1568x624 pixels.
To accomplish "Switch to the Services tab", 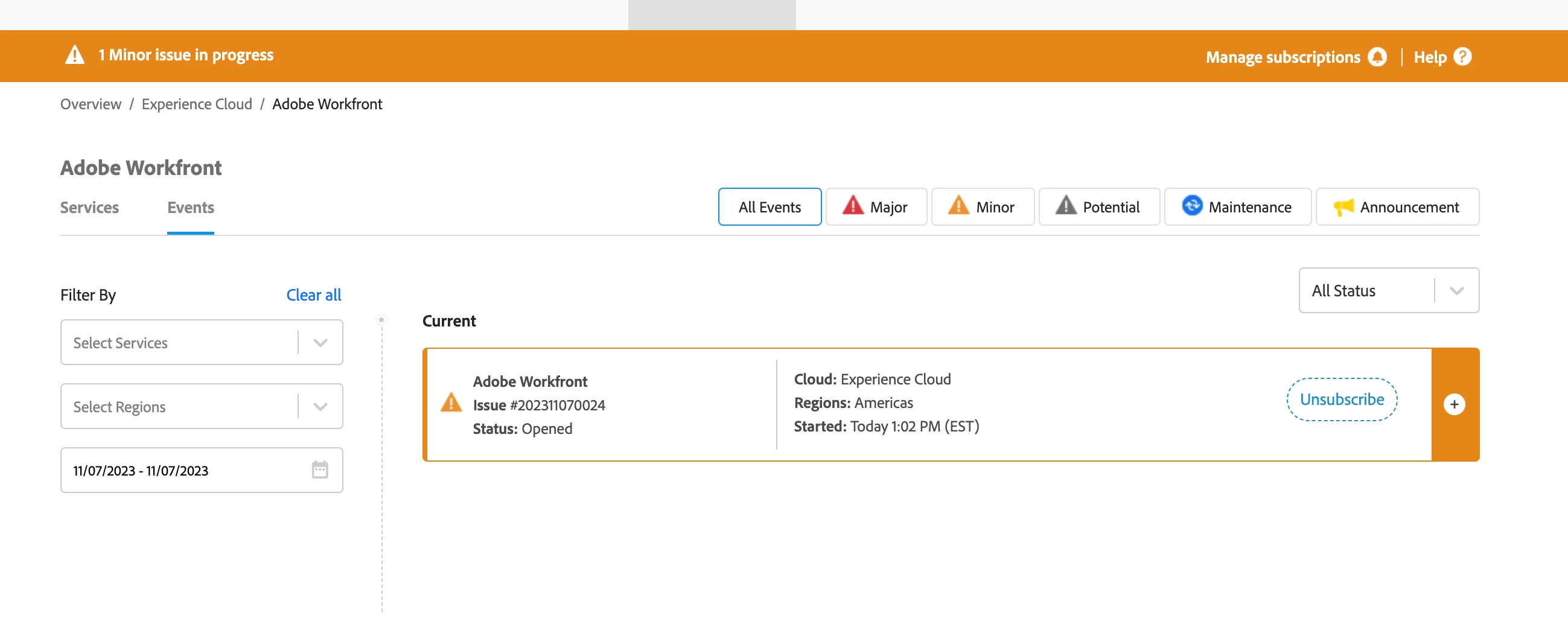I will [x=89, y=208].
